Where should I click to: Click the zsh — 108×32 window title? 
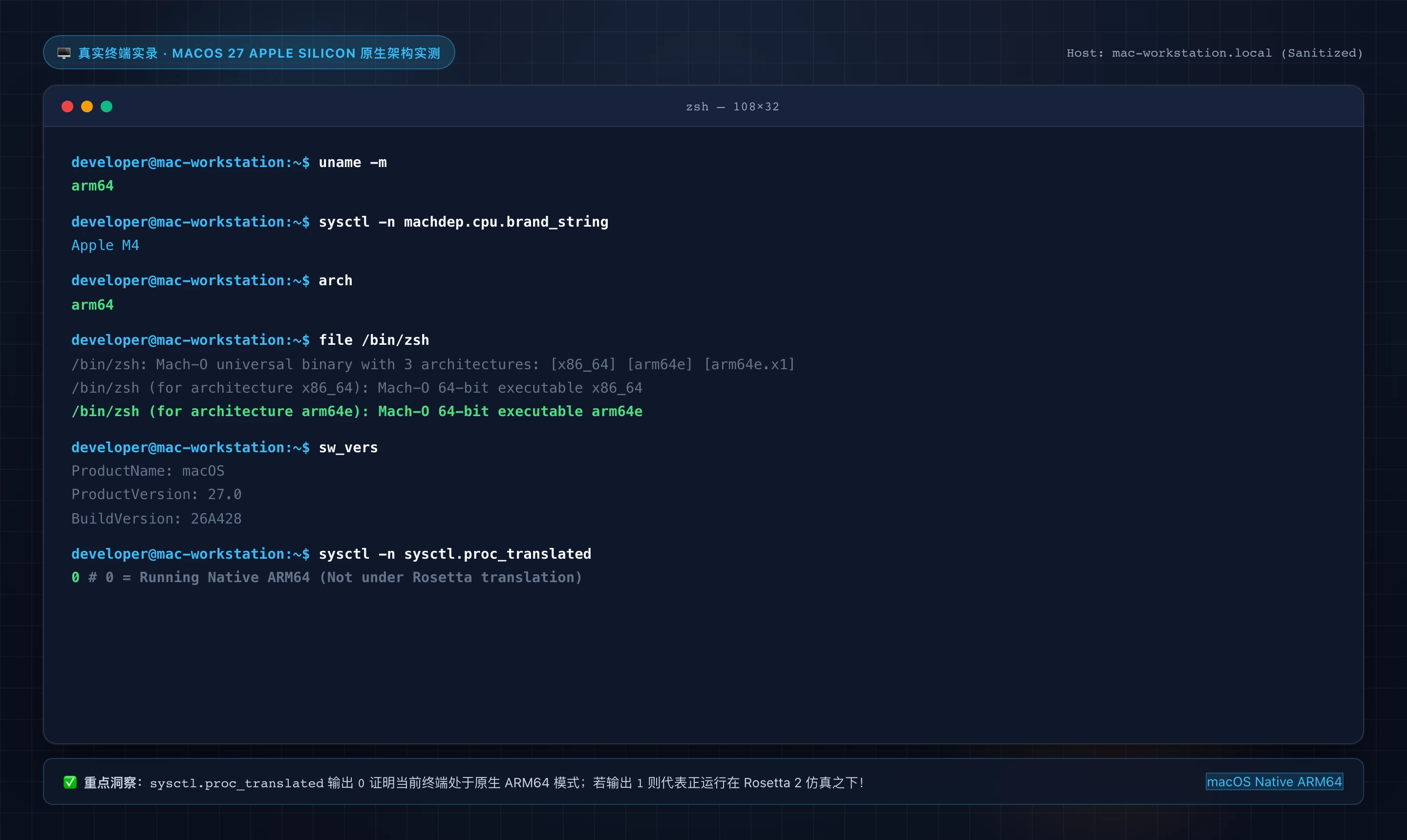pyautogui.click(x=732, y=106)
